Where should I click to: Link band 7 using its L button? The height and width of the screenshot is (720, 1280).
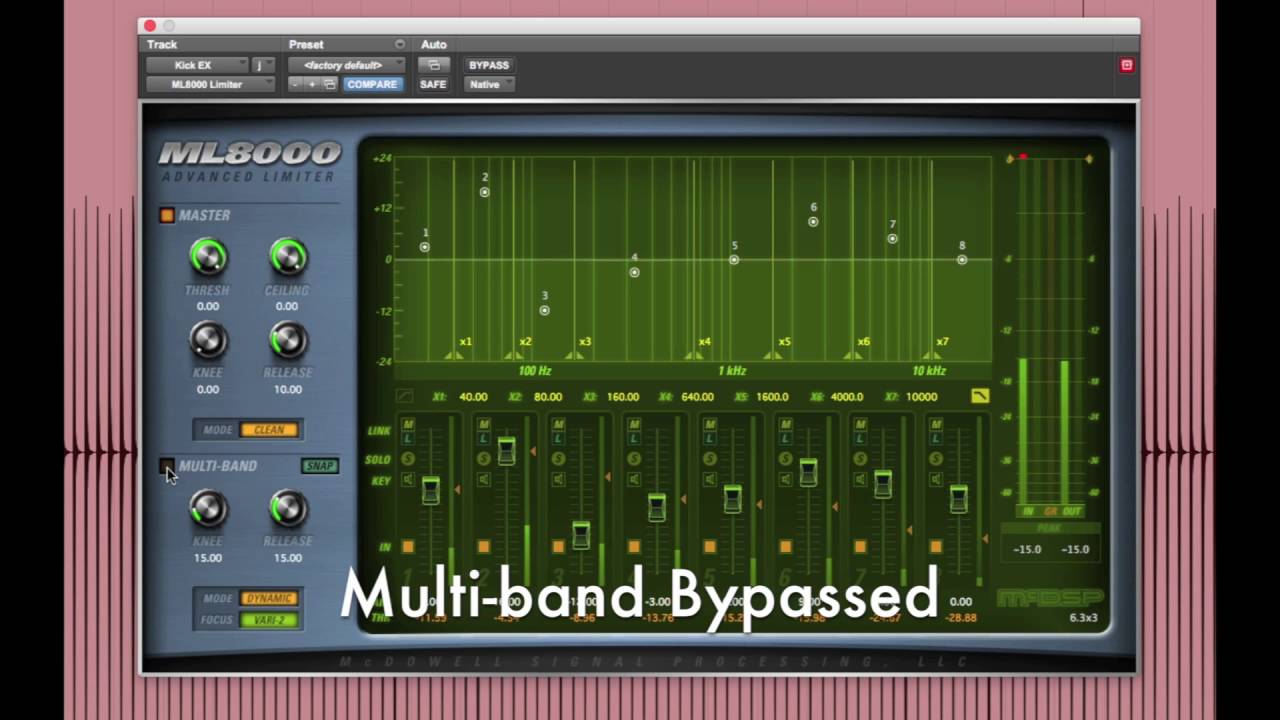click(x=861, y=438)
